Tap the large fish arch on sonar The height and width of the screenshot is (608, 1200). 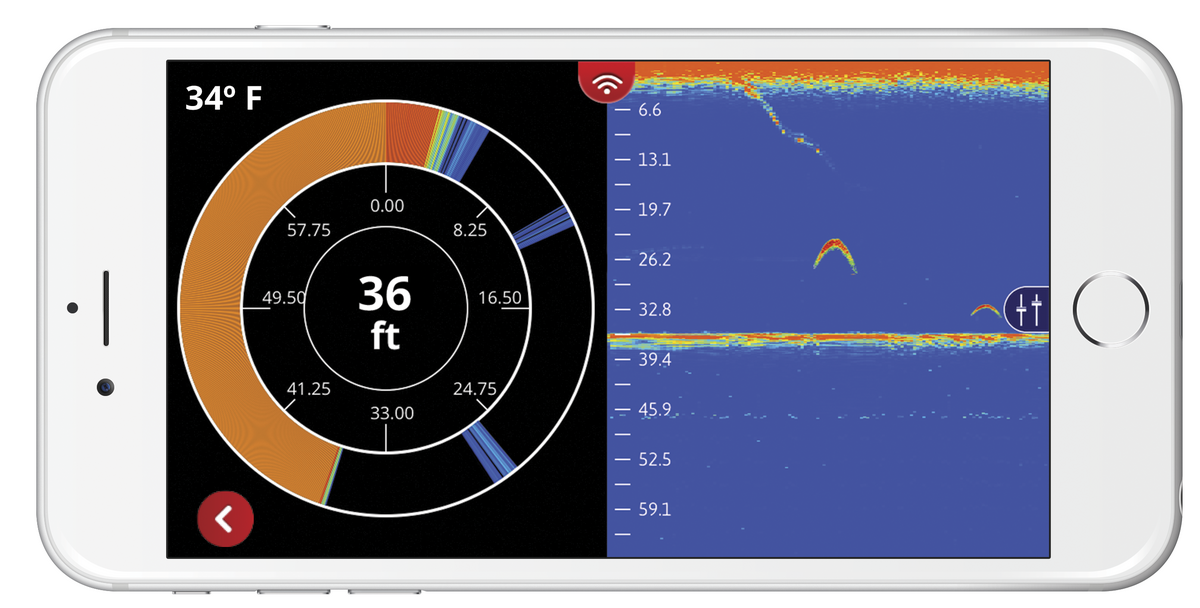tap(834, 255)
